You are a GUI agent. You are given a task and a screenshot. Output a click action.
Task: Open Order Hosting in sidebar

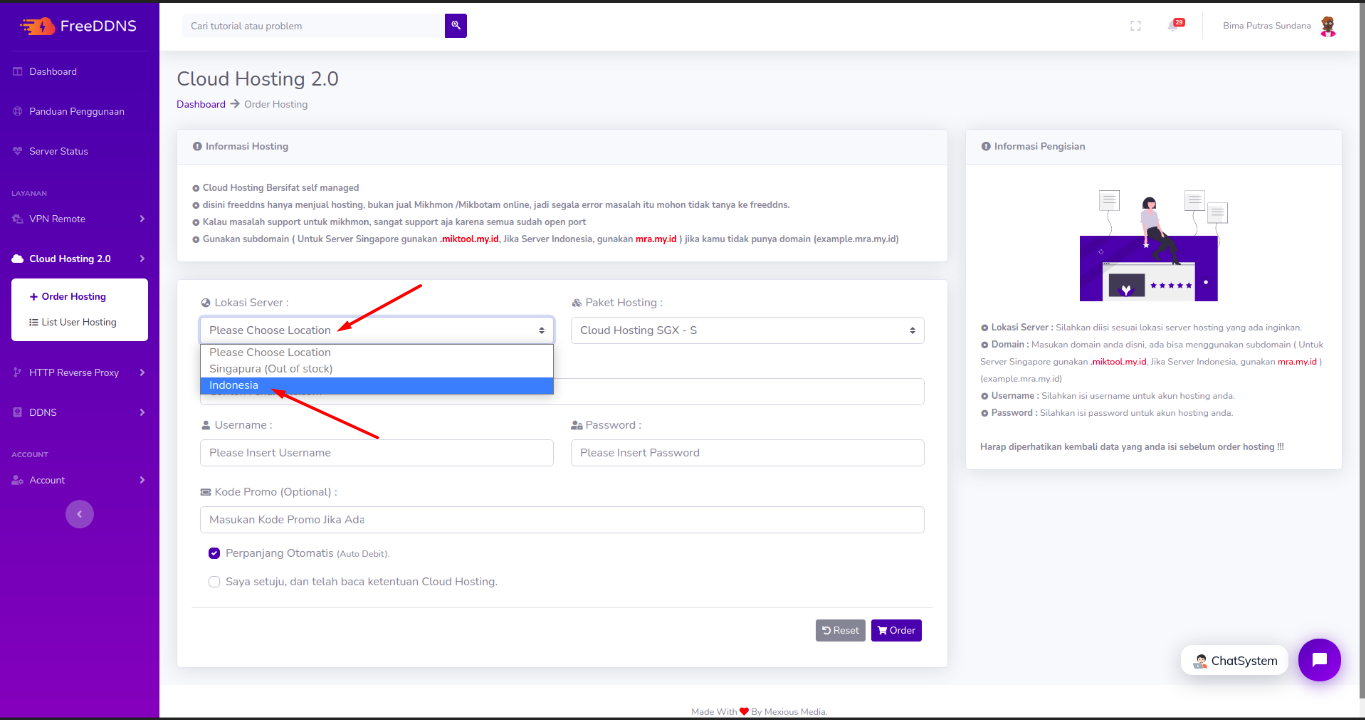coord(74,295)
